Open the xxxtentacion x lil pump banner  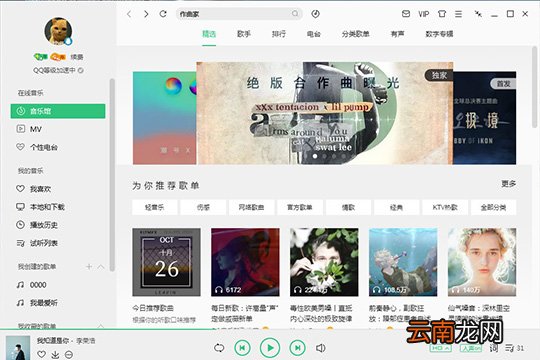click(x=325, y=113)
